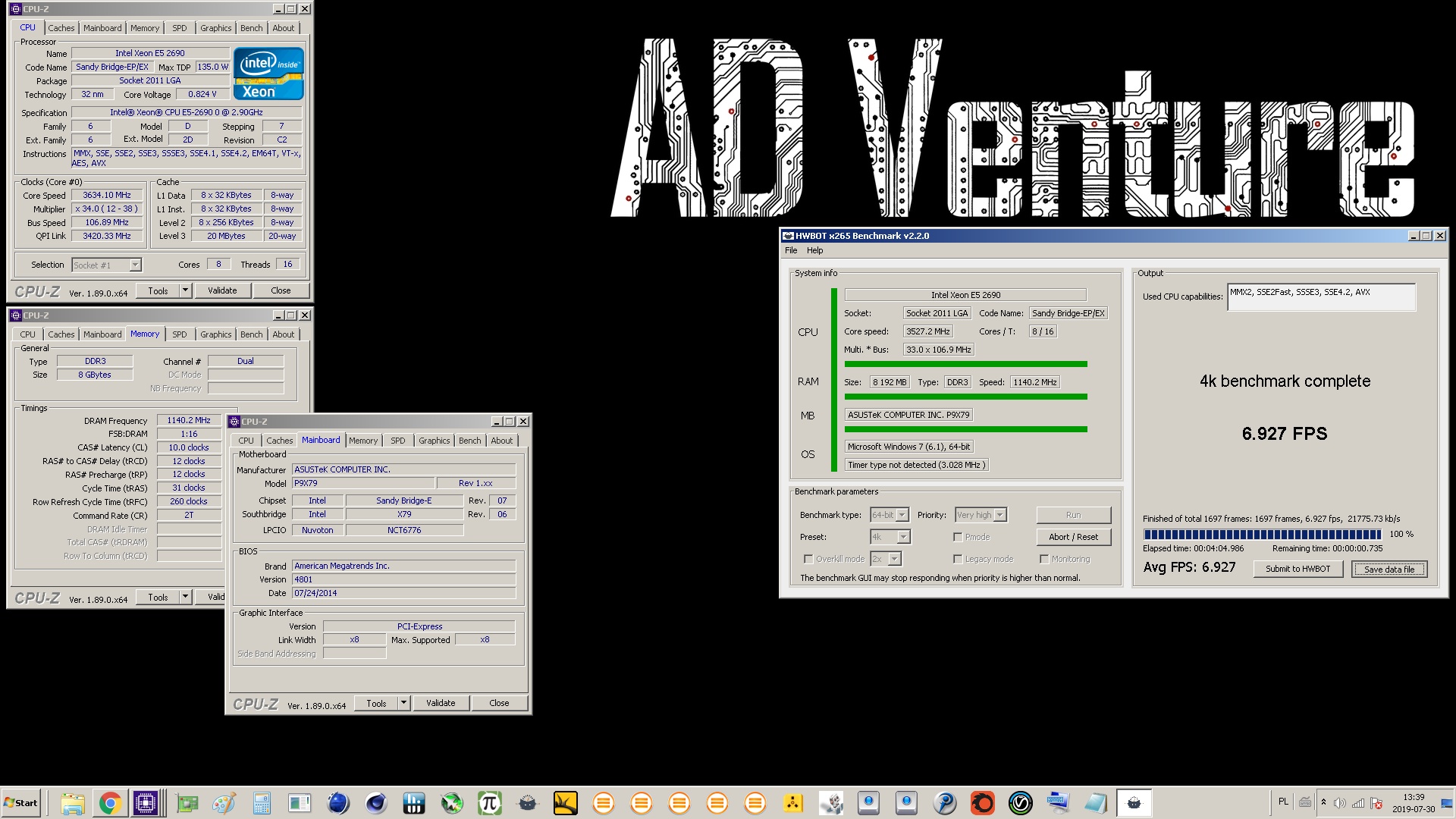
Task: Open Paint from the taskbar
Action: 224,803
